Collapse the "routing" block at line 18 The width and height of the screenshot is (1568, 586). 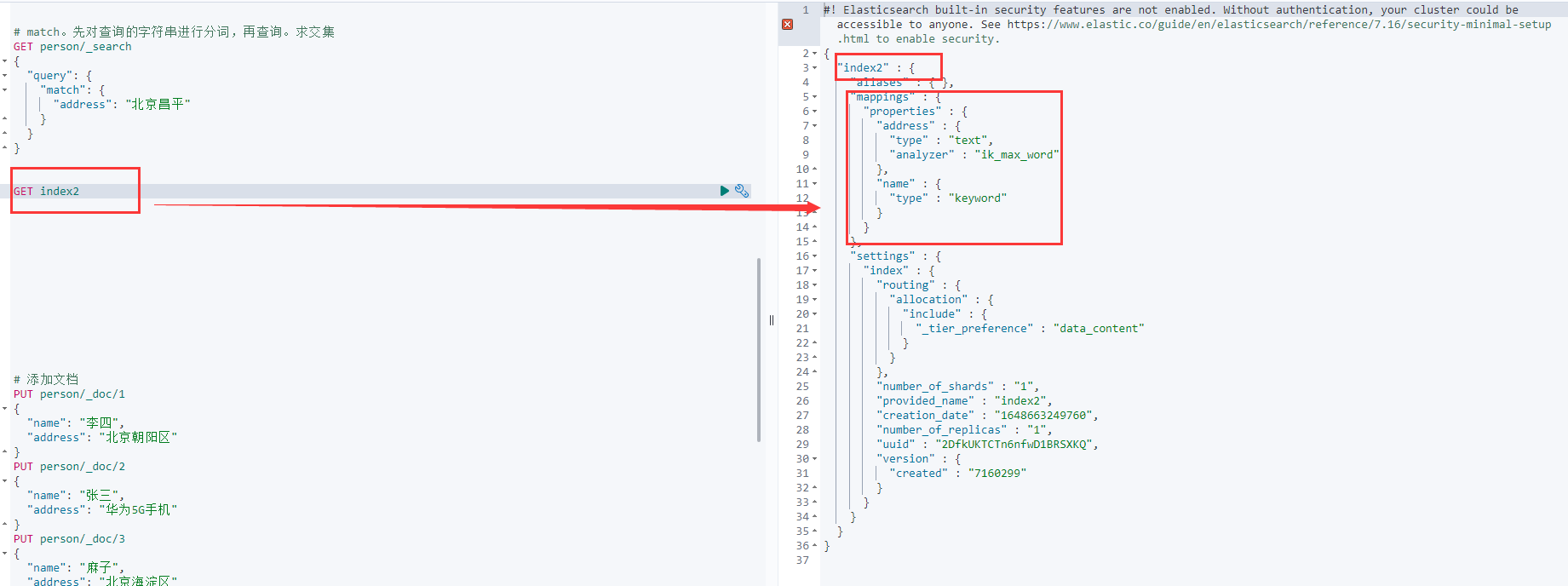(815, 284)
